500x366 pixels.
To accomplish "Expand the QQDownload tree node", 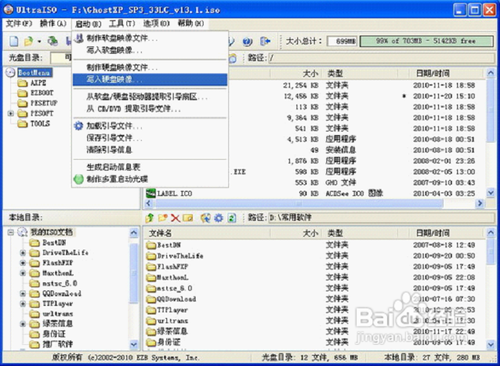I will (23, 293).
